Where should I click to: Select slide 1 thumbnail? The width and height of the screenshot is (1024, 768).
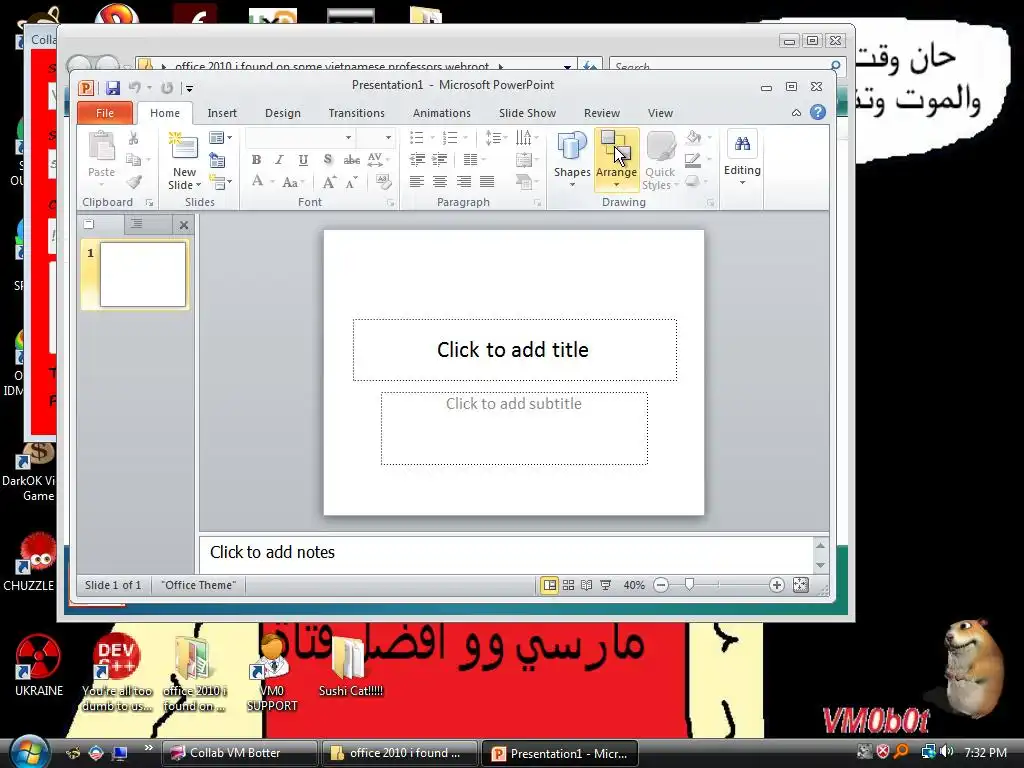tap(142, 274)
